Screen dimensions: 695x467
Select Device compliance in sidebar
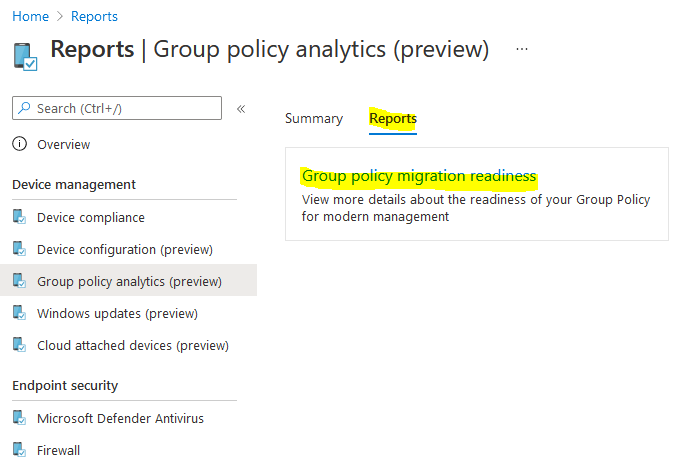click(90, 217)
